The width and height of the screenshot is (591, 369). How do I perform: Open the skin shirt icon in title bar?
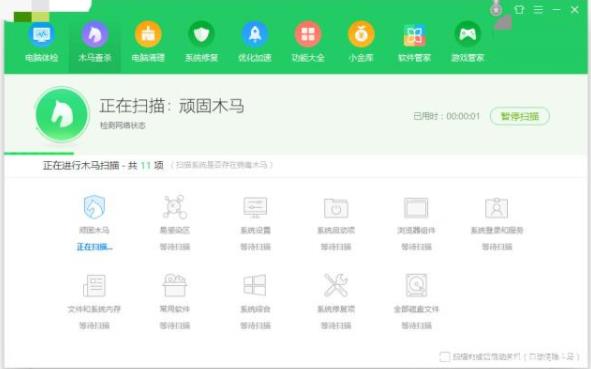519,10
